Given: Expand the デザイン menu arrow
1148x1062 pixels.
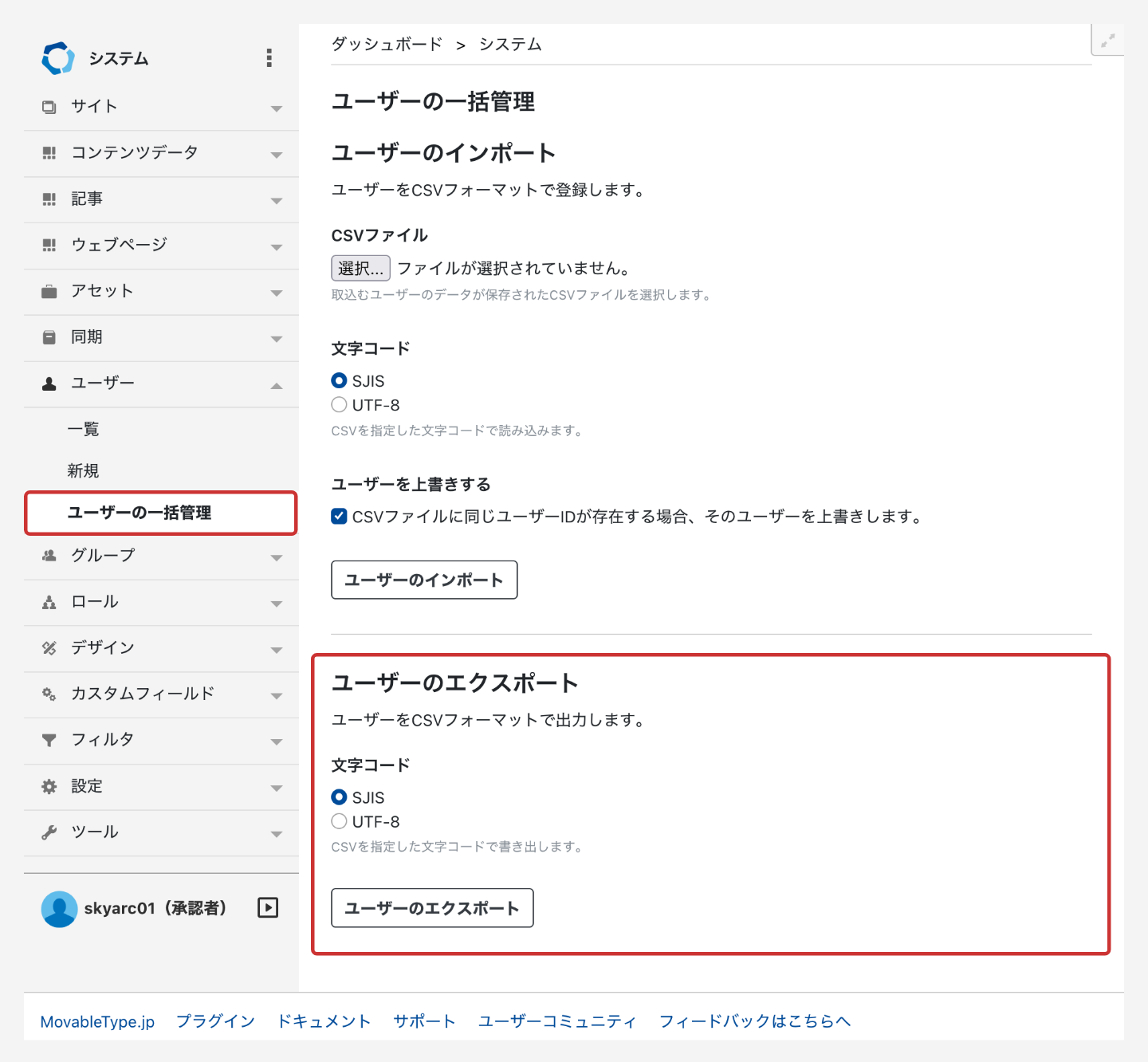Looking at the screenshot, I should point(276,650).
